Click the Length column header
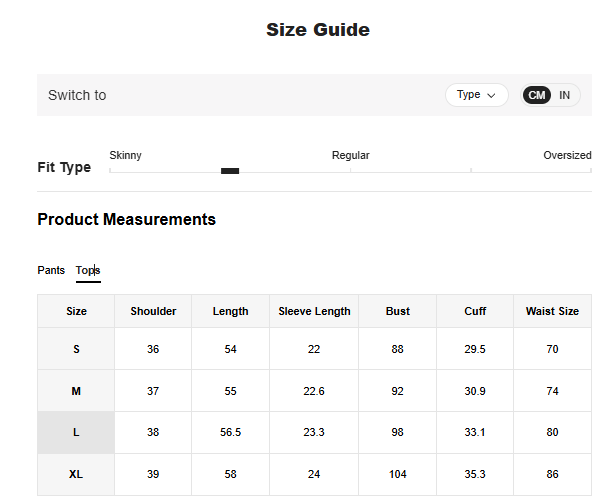The image size is (613, 504). pos(230,311)
